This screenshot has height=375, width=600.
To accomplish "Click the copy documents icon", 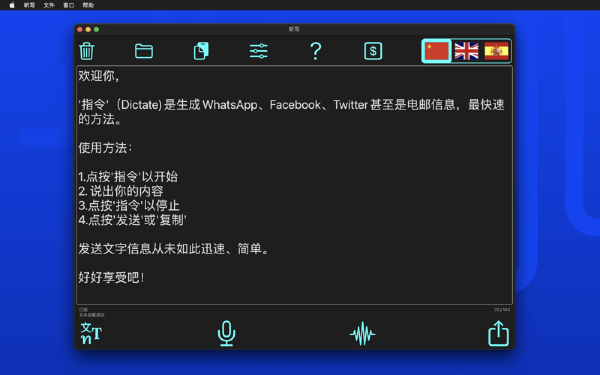I will [x=201, y=51].
